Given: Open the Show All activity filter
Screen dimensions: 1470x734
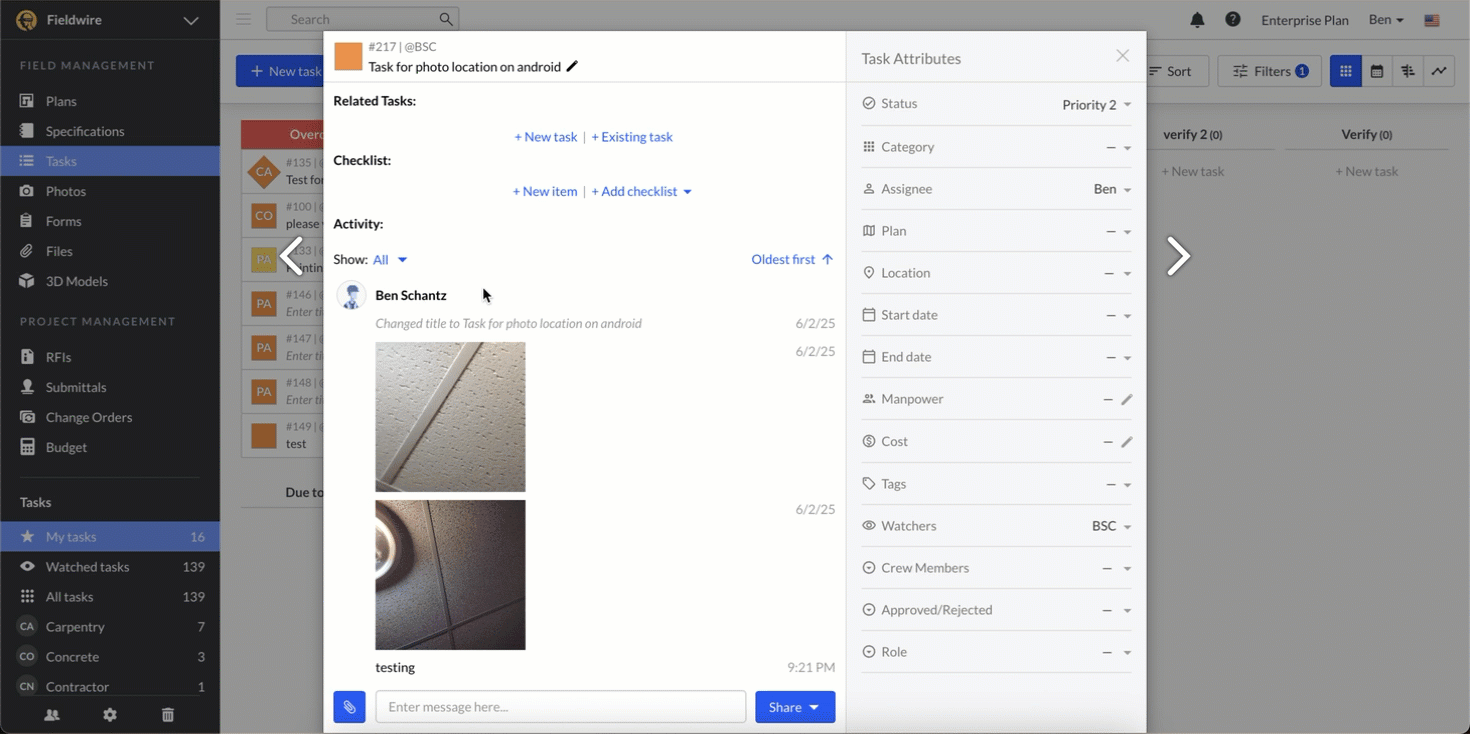Looking at the screenshot, I should [x=389, y=260].
